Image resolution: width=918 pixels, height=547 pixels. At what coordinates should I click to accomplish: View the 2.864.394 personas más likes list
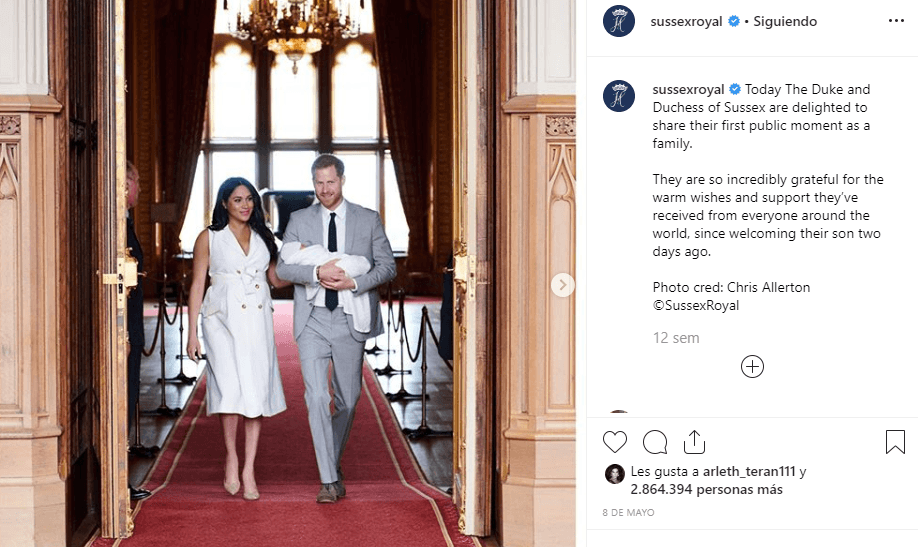coord(706,490)
